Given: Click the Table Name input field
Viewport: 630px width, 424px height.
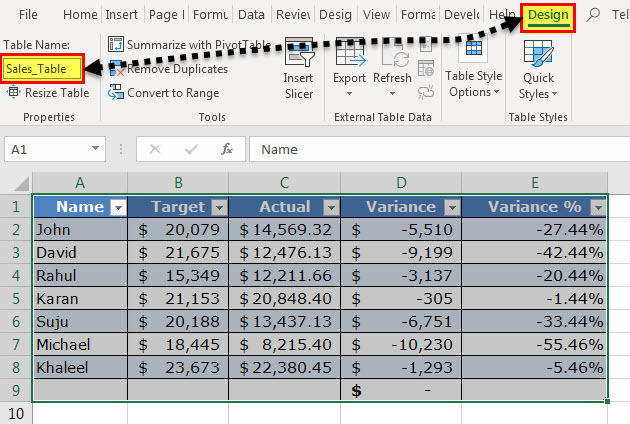Looking at the screenshot, I should click(41, 69).
